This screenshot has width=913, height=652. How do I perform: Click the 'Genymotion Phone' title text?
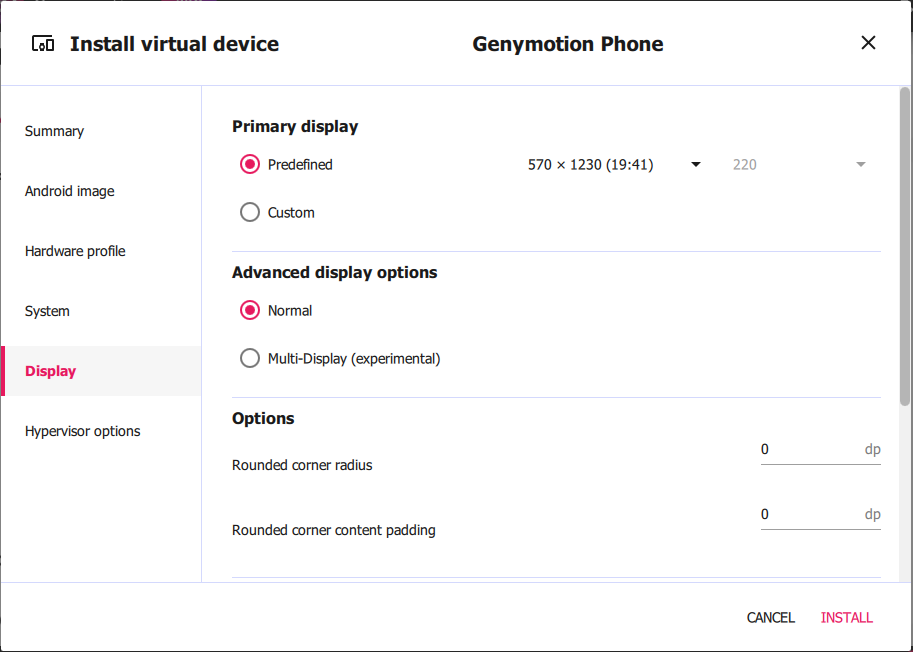coord(568,44)
